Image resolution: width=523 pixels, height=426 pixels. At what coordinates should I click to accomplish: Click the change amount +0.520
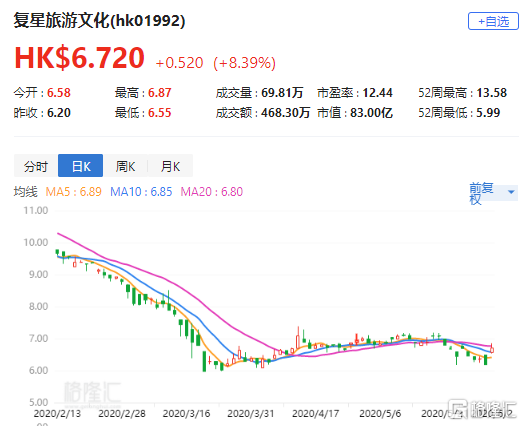click(x=179, y=63)
